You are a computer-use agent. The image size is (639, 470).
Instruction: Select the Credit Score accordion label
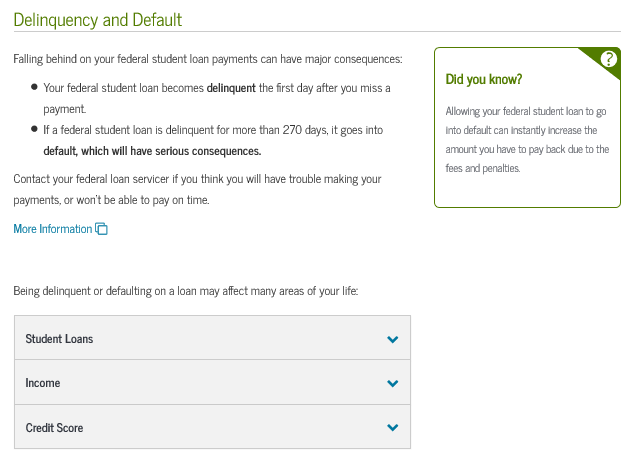(54, 428)
